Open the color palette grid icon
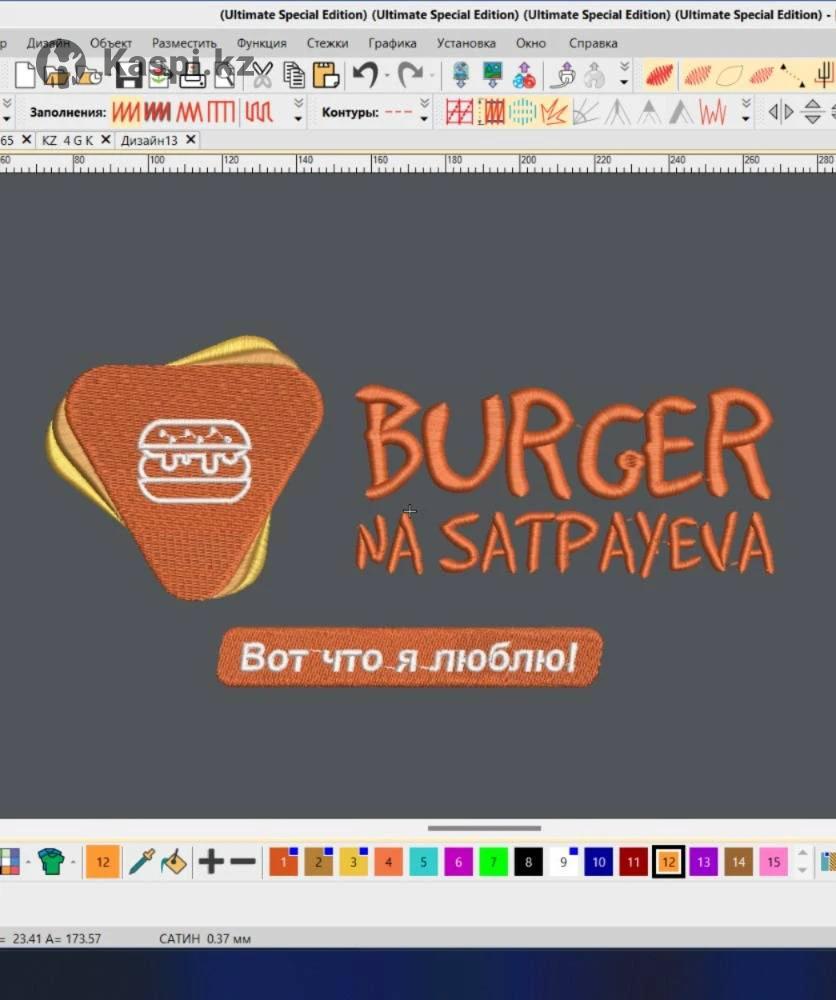This screenshot has height=1000, width=836. [x=9, y=862]
